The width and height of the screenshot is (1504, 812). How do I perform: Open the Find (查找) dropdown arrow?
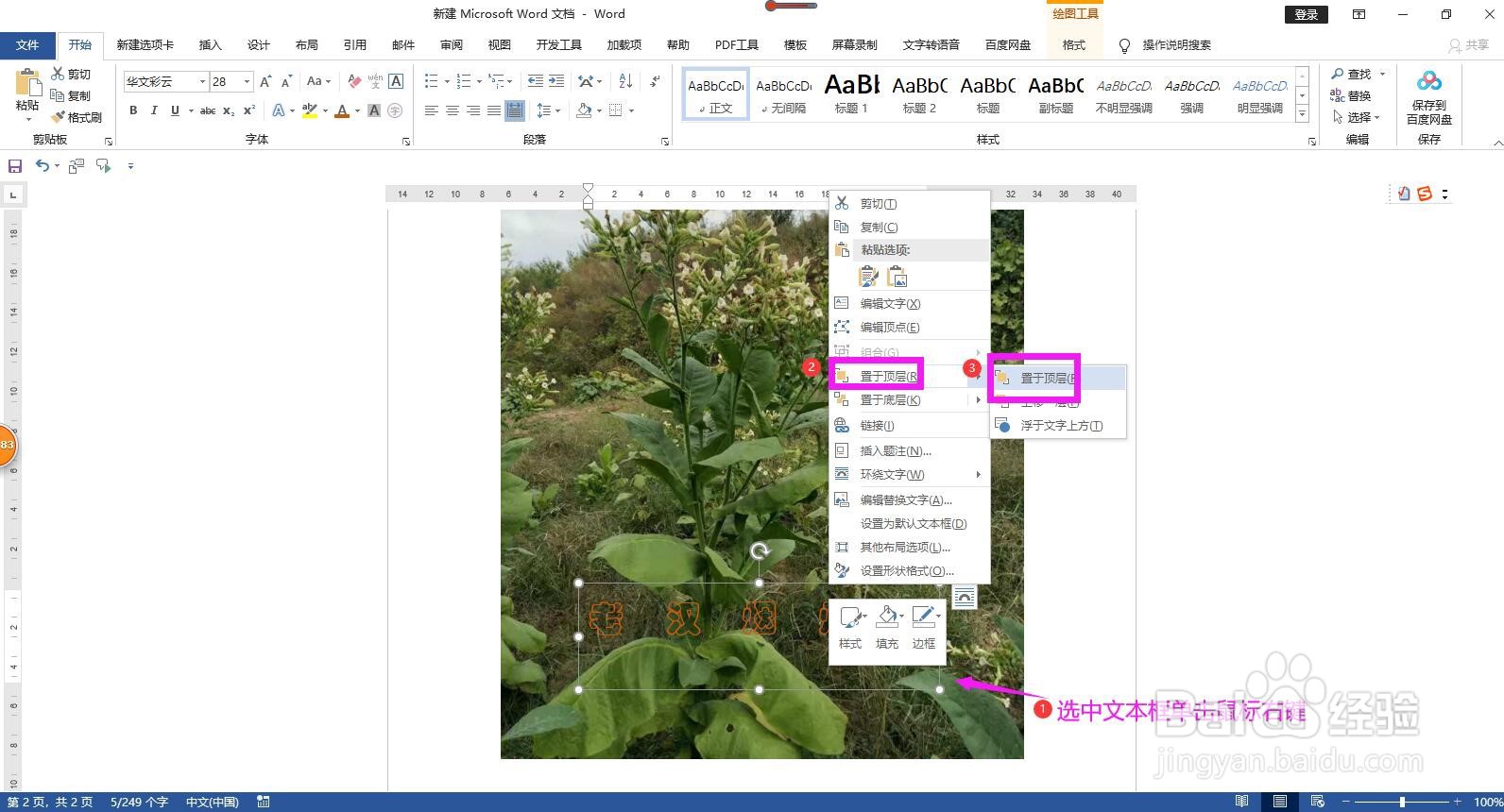click(1382, 74)
